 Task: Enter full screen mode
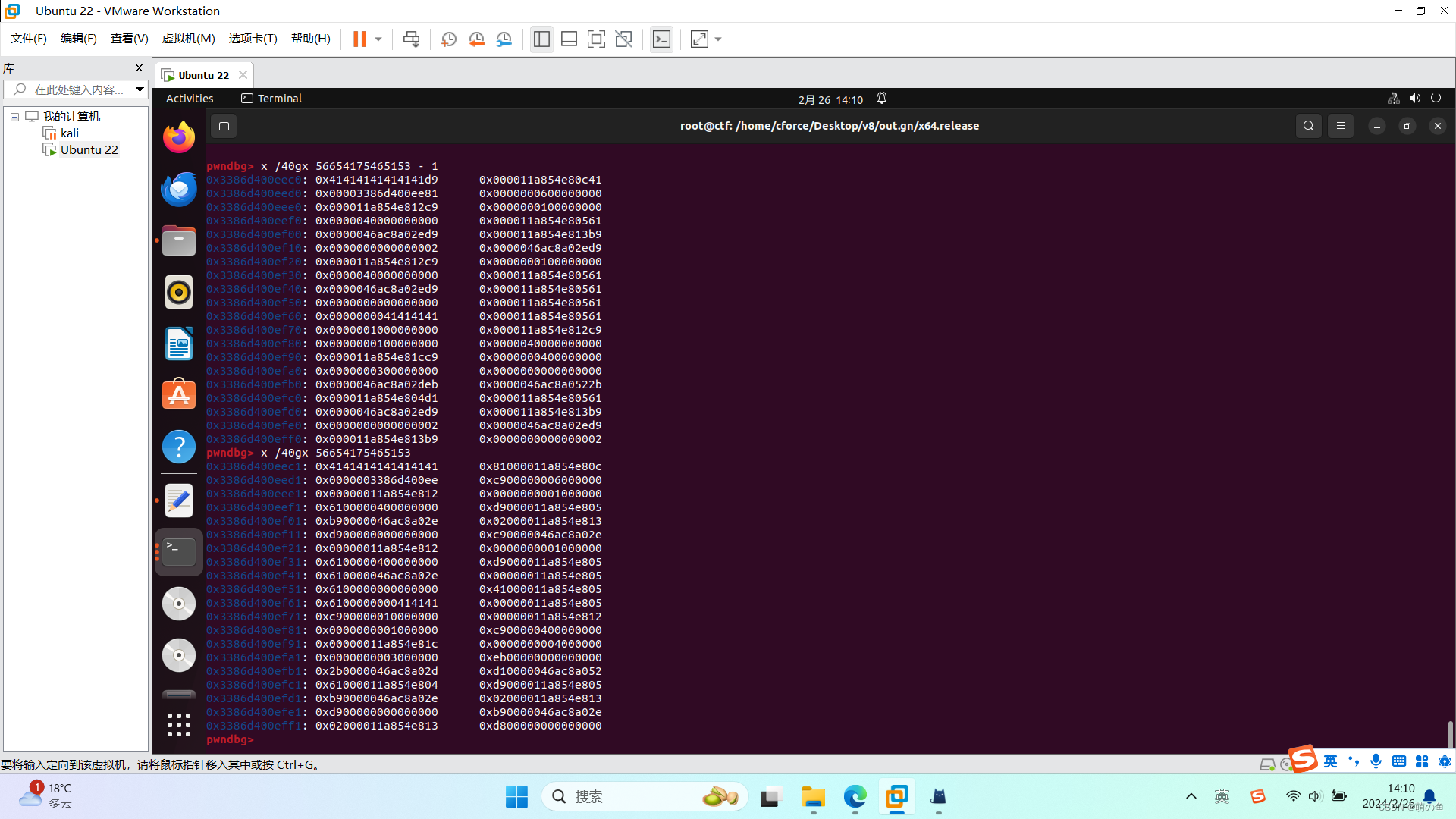596,39
